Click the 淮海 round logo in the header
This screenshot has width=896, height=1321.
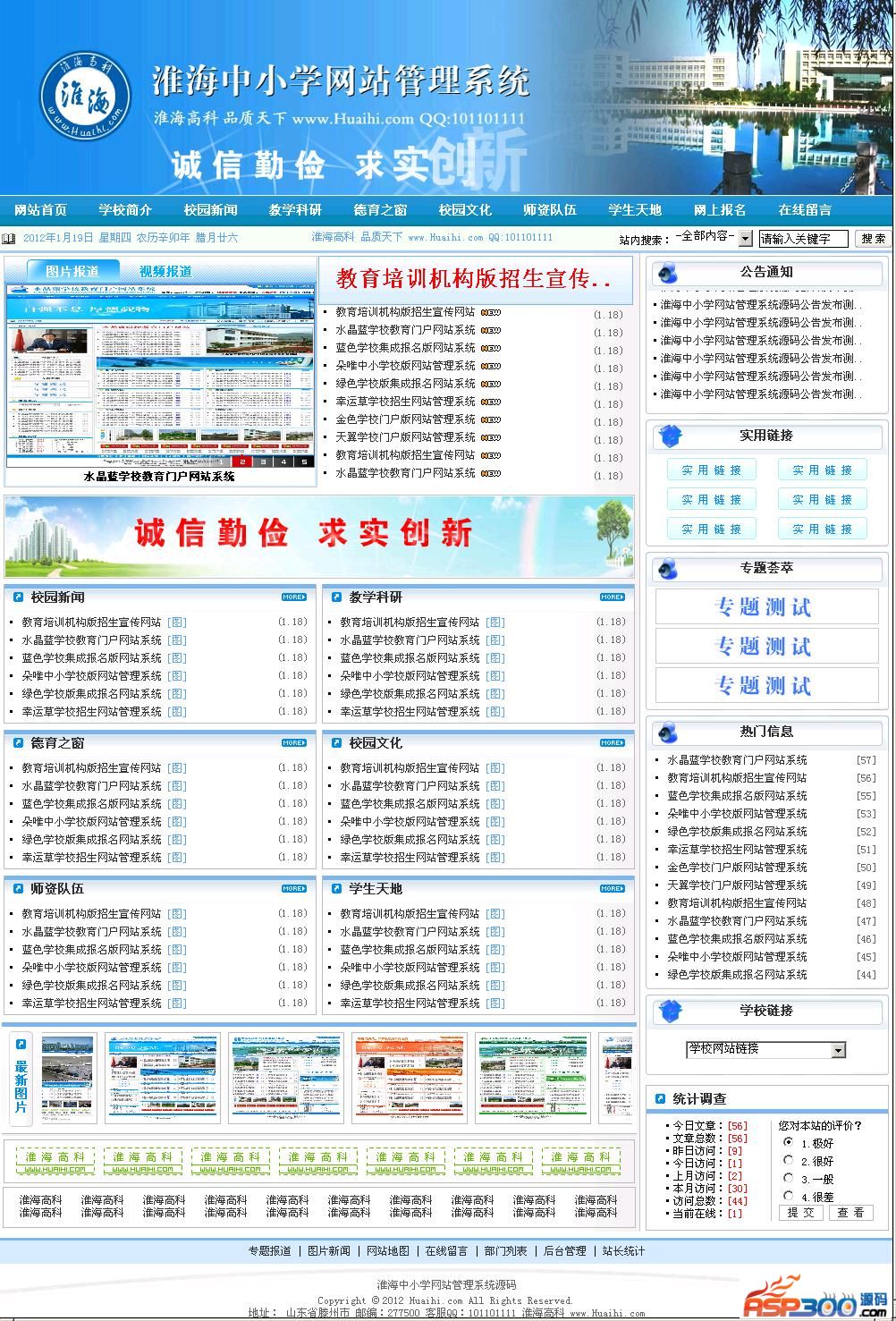[x=85, y=97]
